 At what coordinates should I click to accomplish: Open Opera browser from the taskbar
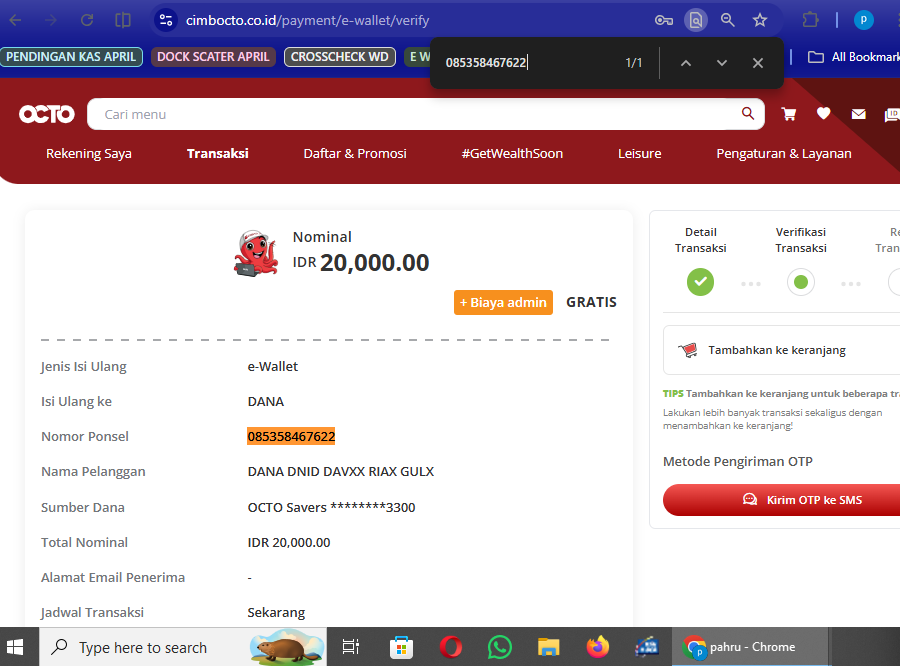coord(451,647)
